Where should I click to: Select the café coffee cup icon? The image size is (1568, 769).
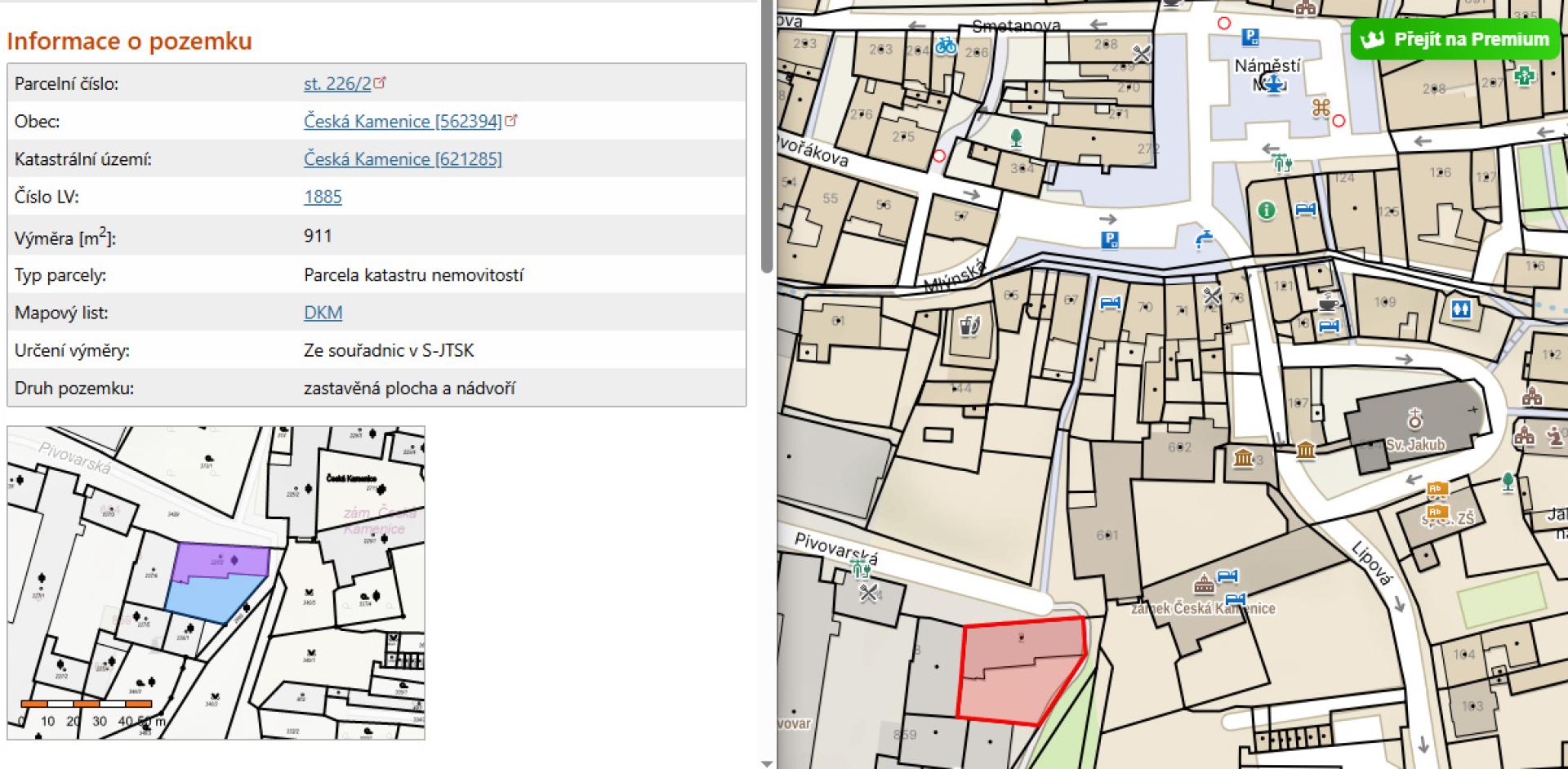[1328, 302]
